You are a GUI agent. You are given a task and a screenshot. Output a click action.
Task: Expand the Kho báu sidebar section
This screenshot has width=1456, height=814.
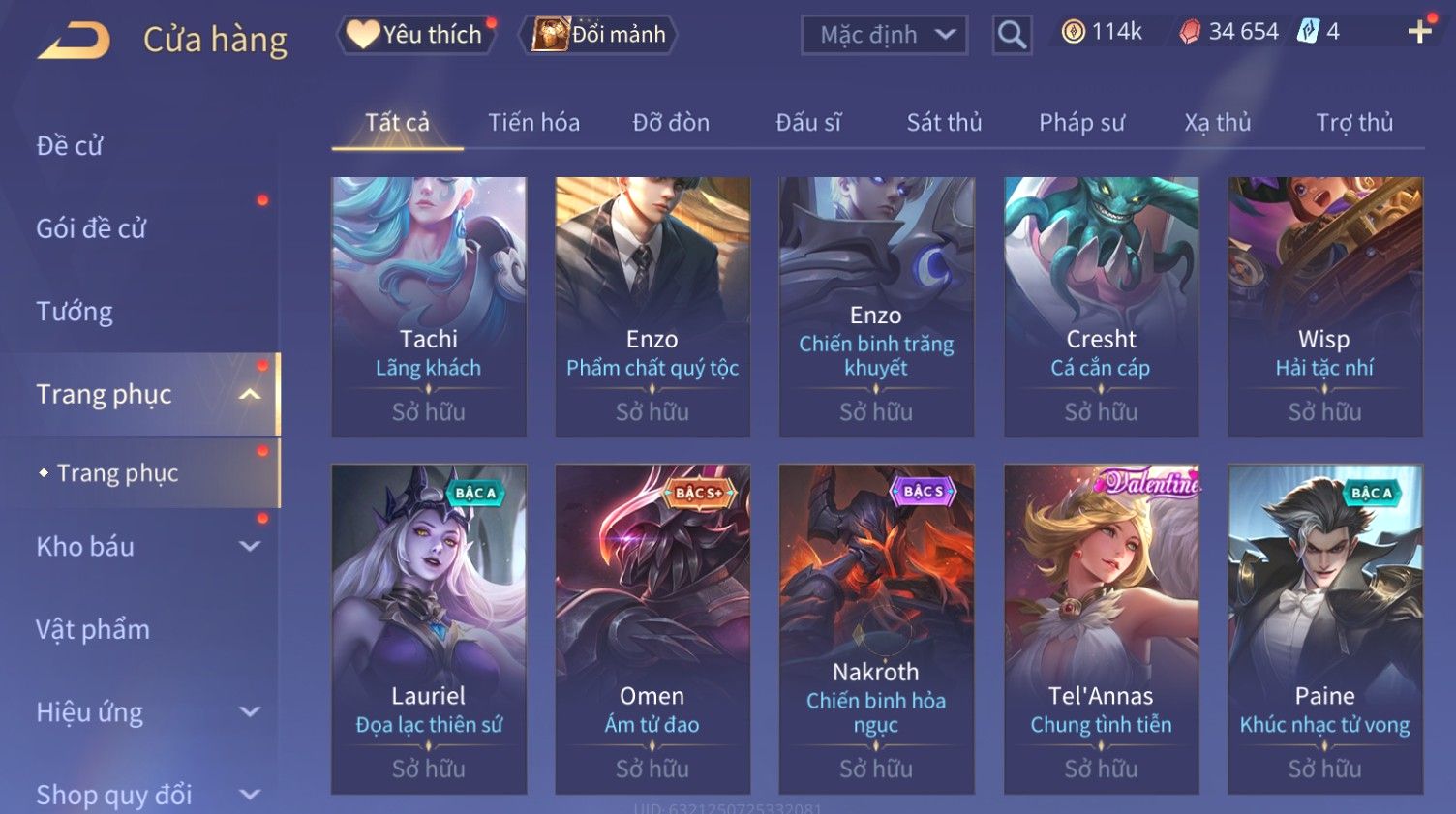point(250,546)
